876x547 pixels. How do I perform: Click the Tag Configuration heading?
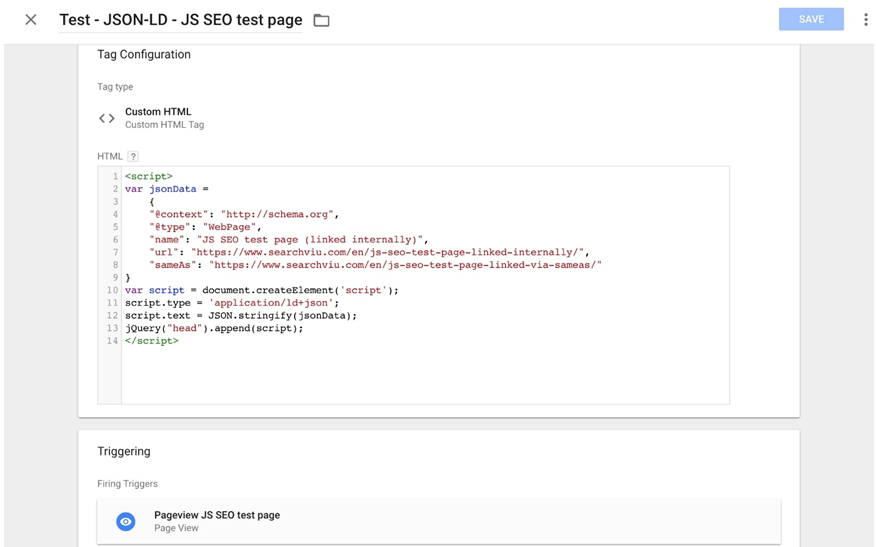point(144,54)
